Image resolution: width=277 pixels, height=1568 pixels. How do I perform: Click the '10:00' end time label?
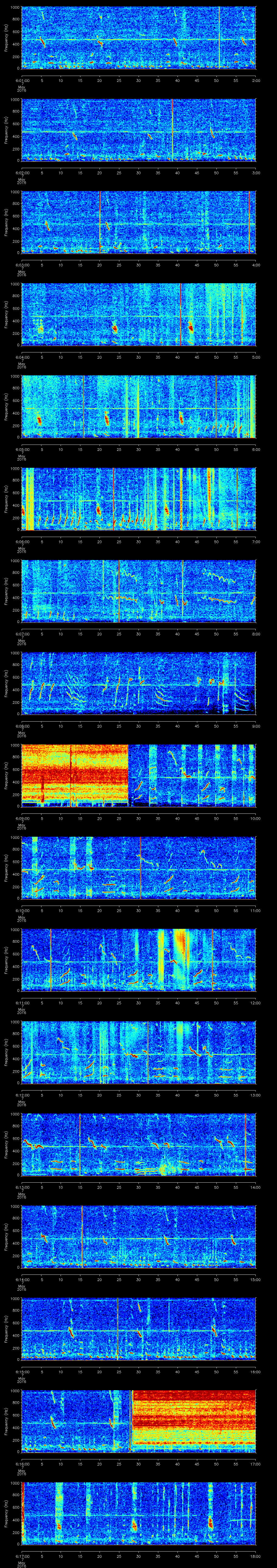[x=255, y=818]
